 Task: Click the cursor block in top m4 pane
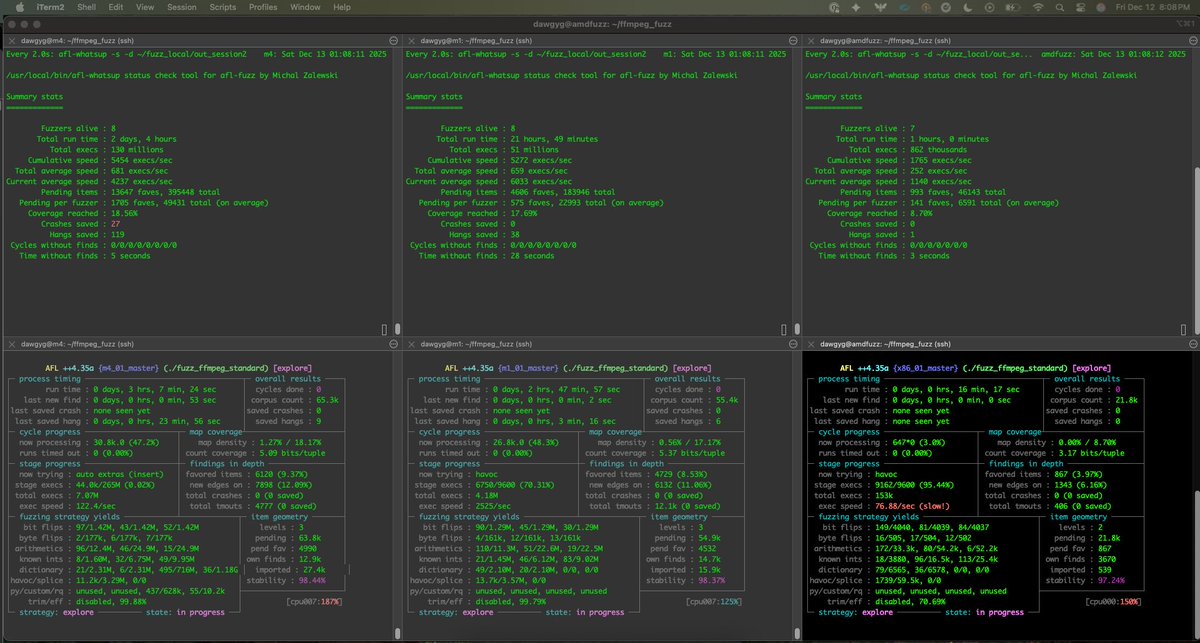(x=385, y=328)
